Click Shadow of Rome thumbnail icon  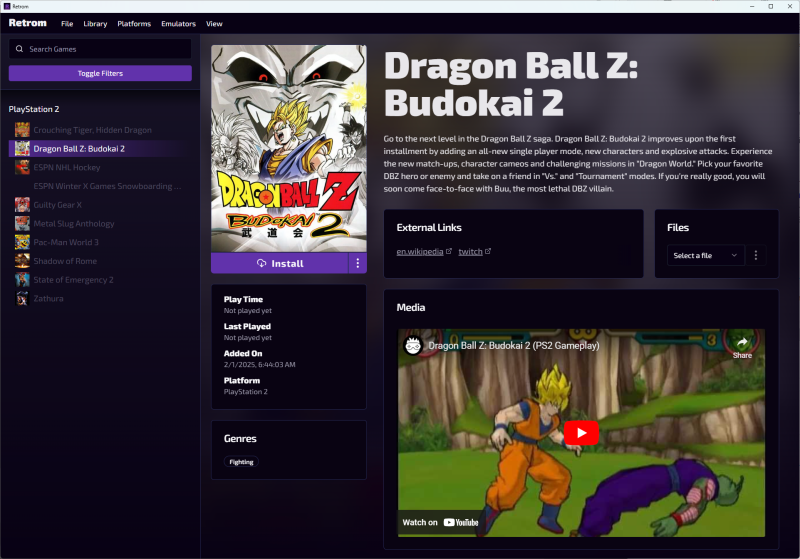tap(22, 261)
